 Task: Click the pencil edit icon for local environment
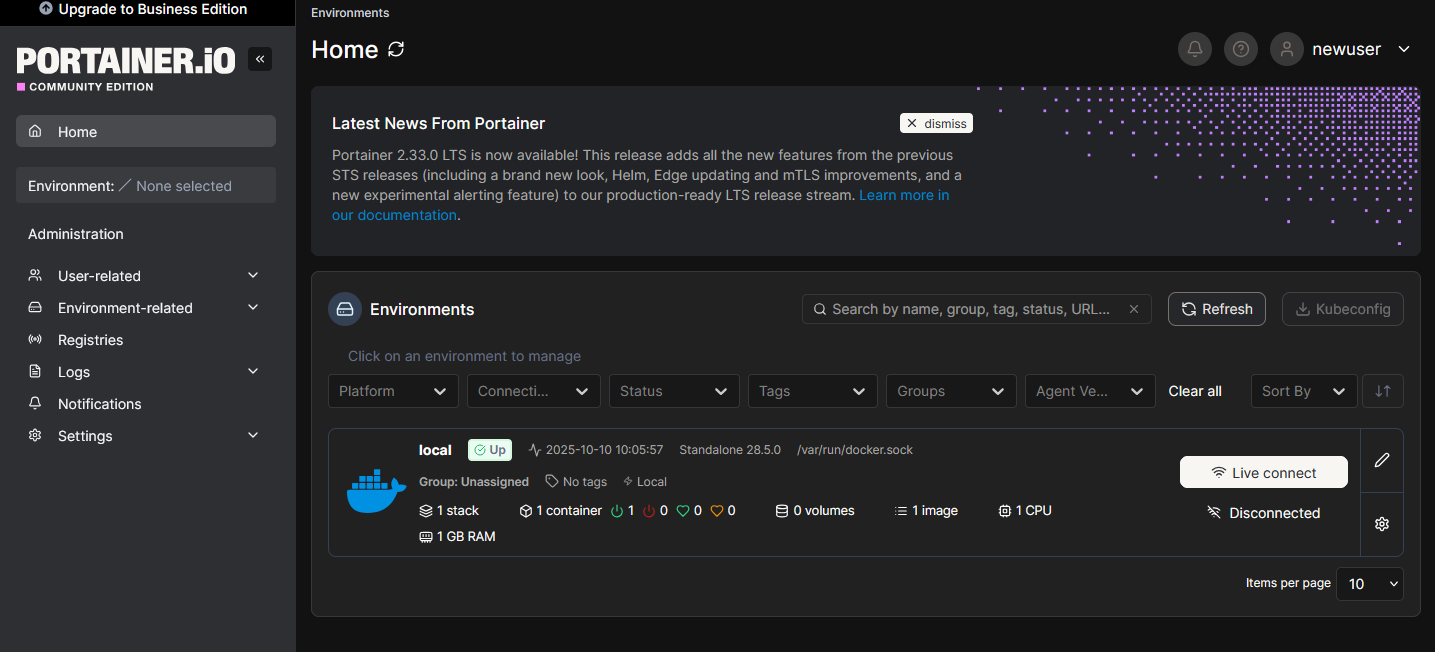[x=1382, y=460]
